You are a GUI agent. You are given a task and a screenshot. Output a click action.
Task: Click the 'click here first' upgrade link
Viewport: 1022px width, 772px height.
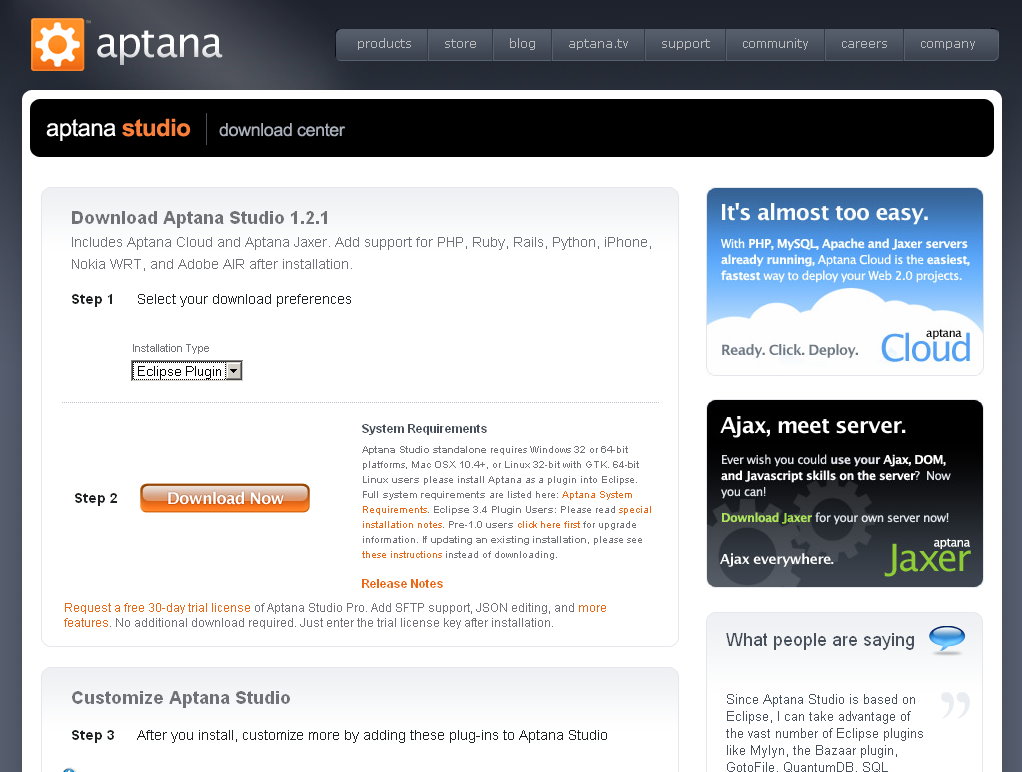548,525
